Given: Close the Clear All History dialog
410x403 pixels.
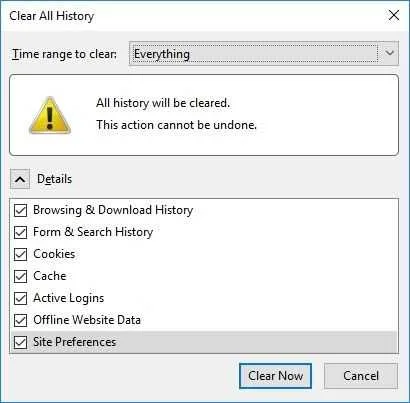Looking at the screenshot, I should [x=394, y=15].
